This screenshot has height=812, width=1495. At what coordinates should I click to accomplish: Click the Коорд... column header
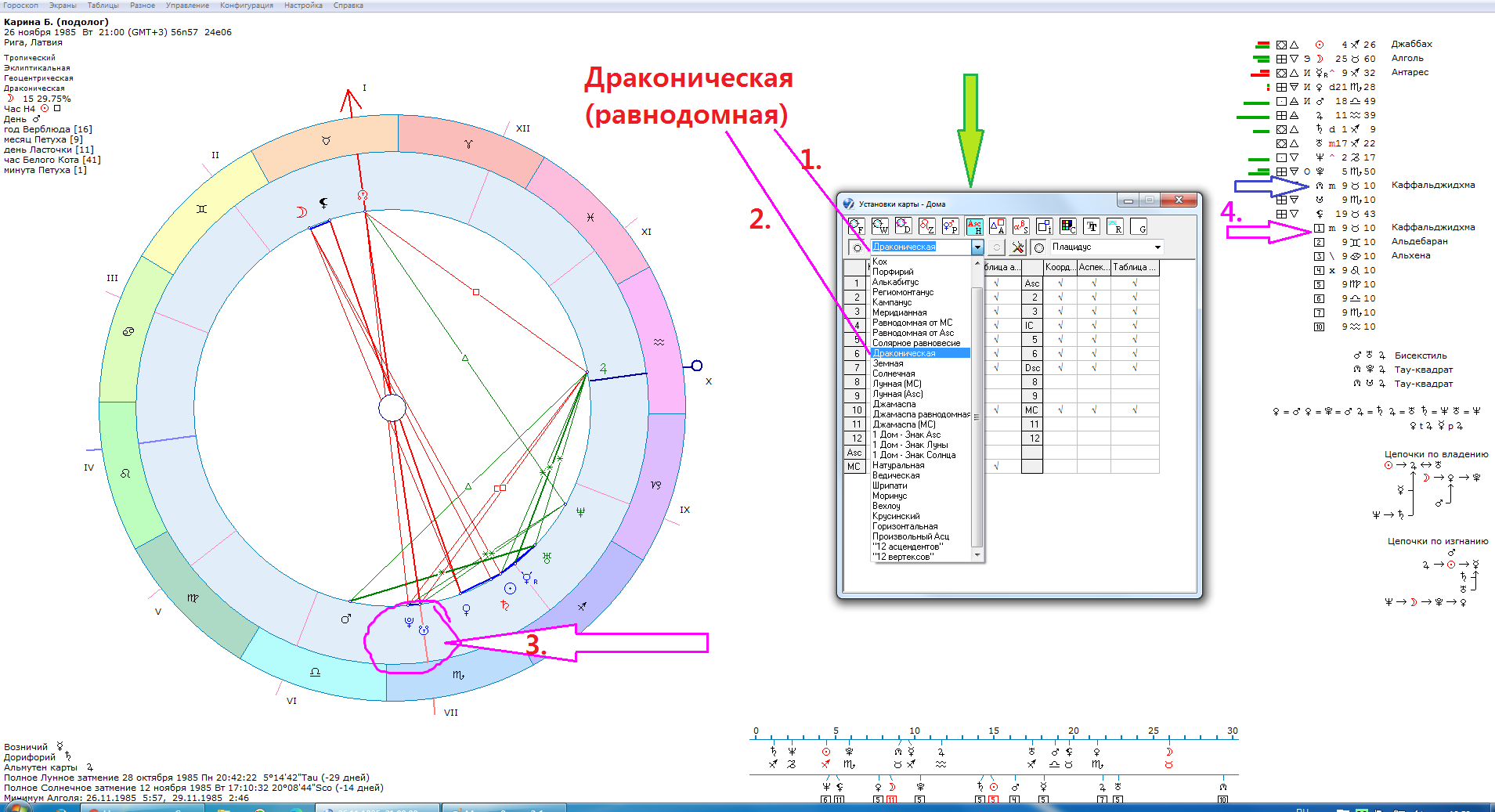point(1060,268)
